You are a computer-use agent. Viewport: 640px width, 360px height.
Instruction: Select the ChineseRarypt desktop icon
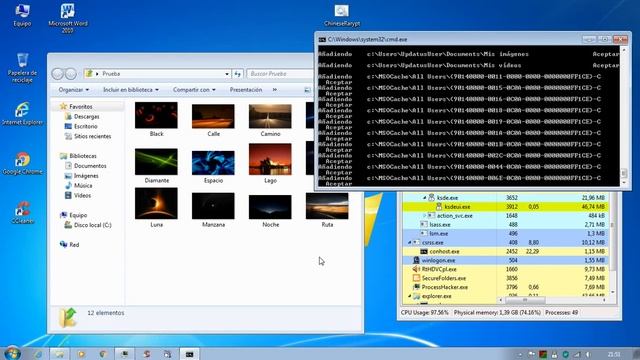(x=342, y=16)
